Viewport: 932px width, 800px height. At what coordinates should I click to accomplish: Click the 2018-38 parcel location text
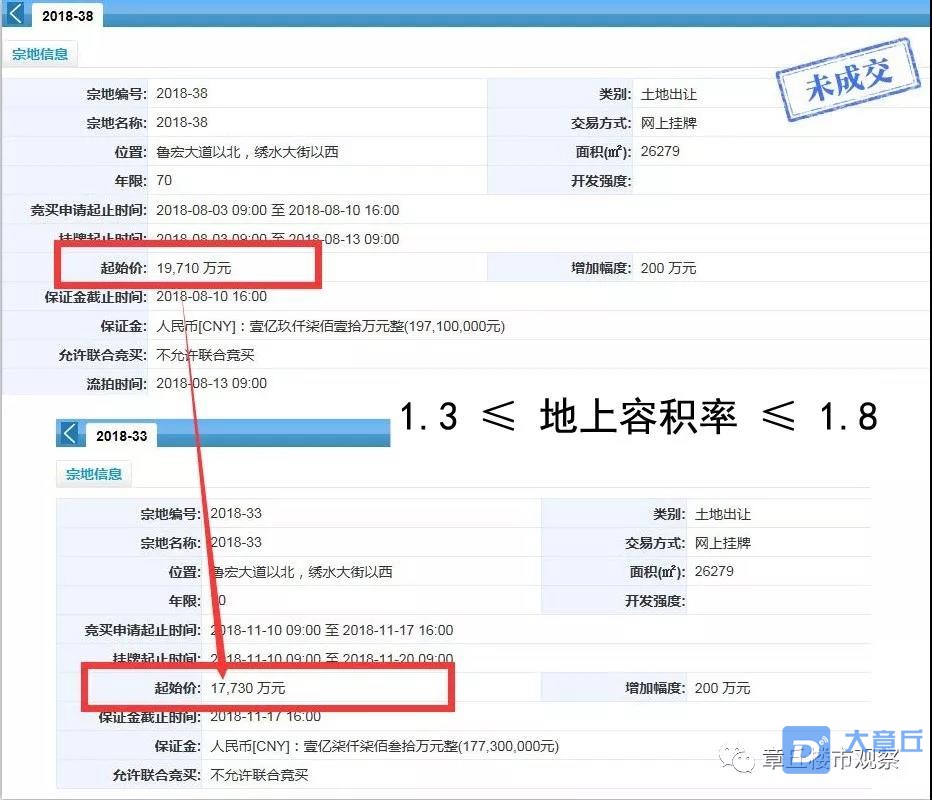click(x=247, y=152)
